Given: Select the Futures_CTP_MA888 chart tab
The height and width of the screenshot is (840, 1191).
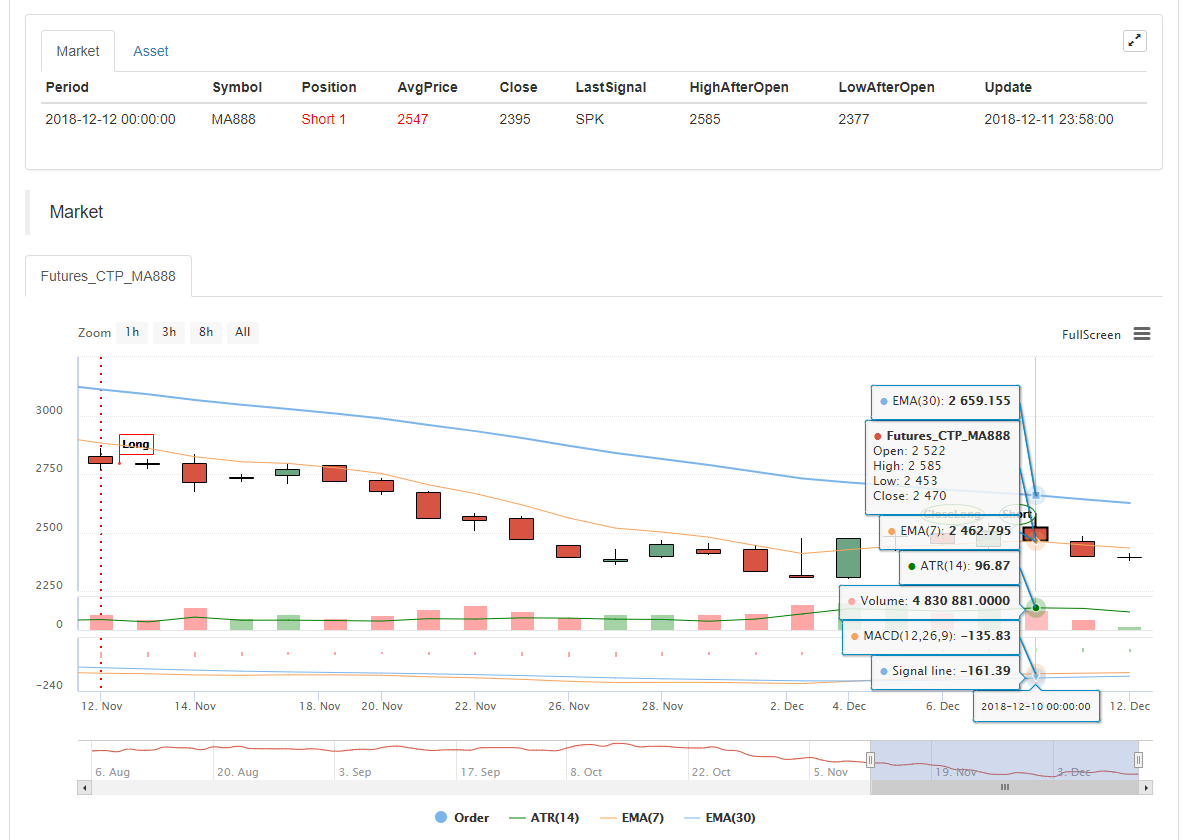Looking at the screenshot, I should pos(108,276).
